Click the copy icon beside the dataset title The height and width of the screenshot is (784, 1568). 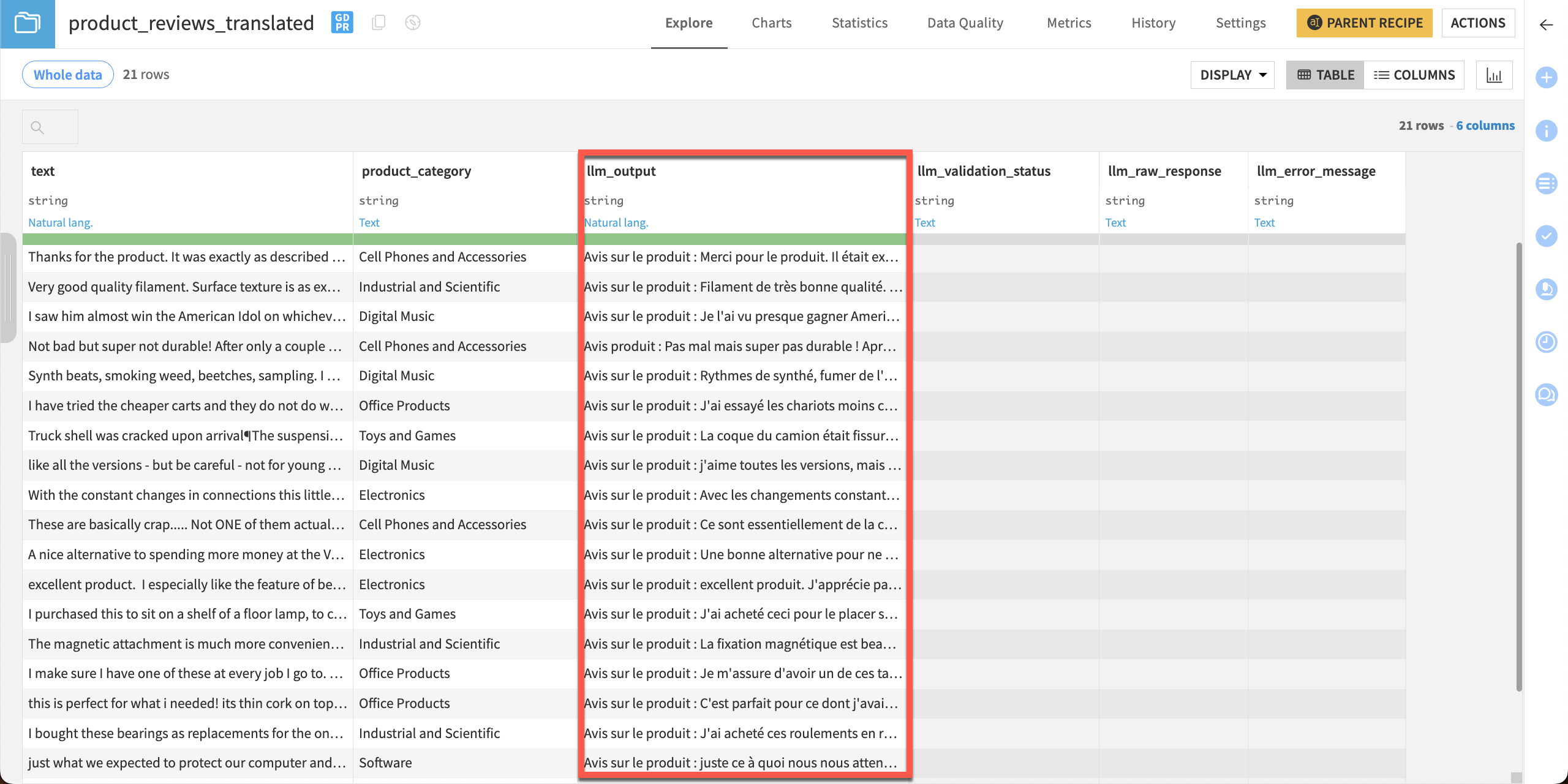point(379,23)
